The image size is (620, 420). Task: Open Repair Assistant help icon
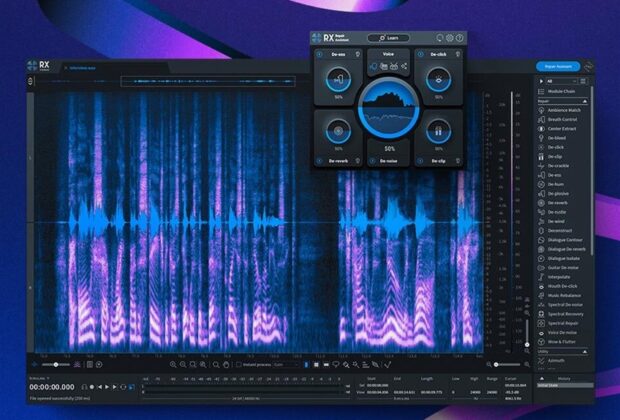pos(459,38)
